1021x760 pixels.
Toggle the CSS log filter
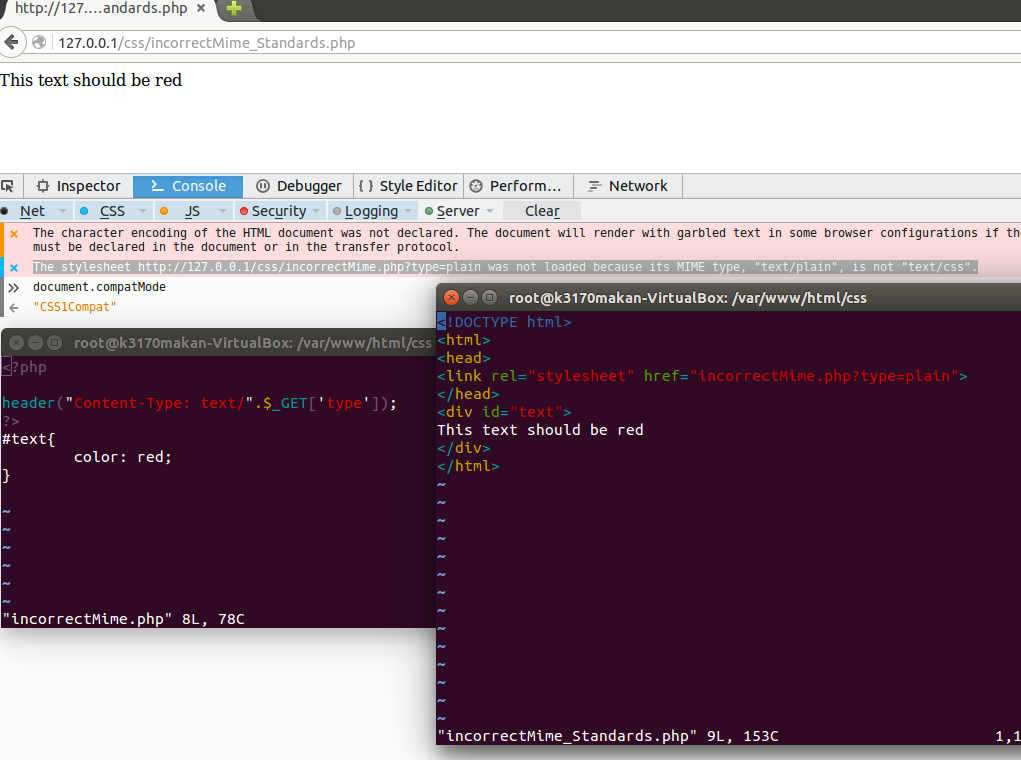[110, 211]
